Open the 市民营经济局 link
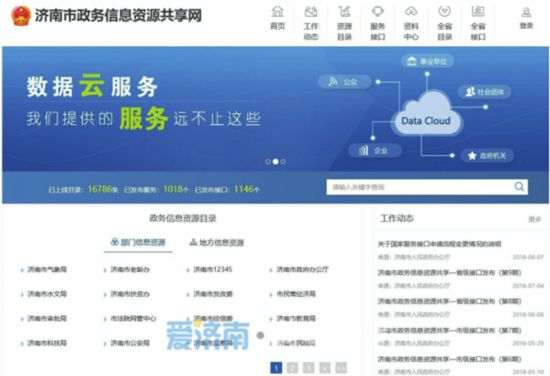Image resolution: width=550 pixels, height=376 pixels. click(296, 294)
